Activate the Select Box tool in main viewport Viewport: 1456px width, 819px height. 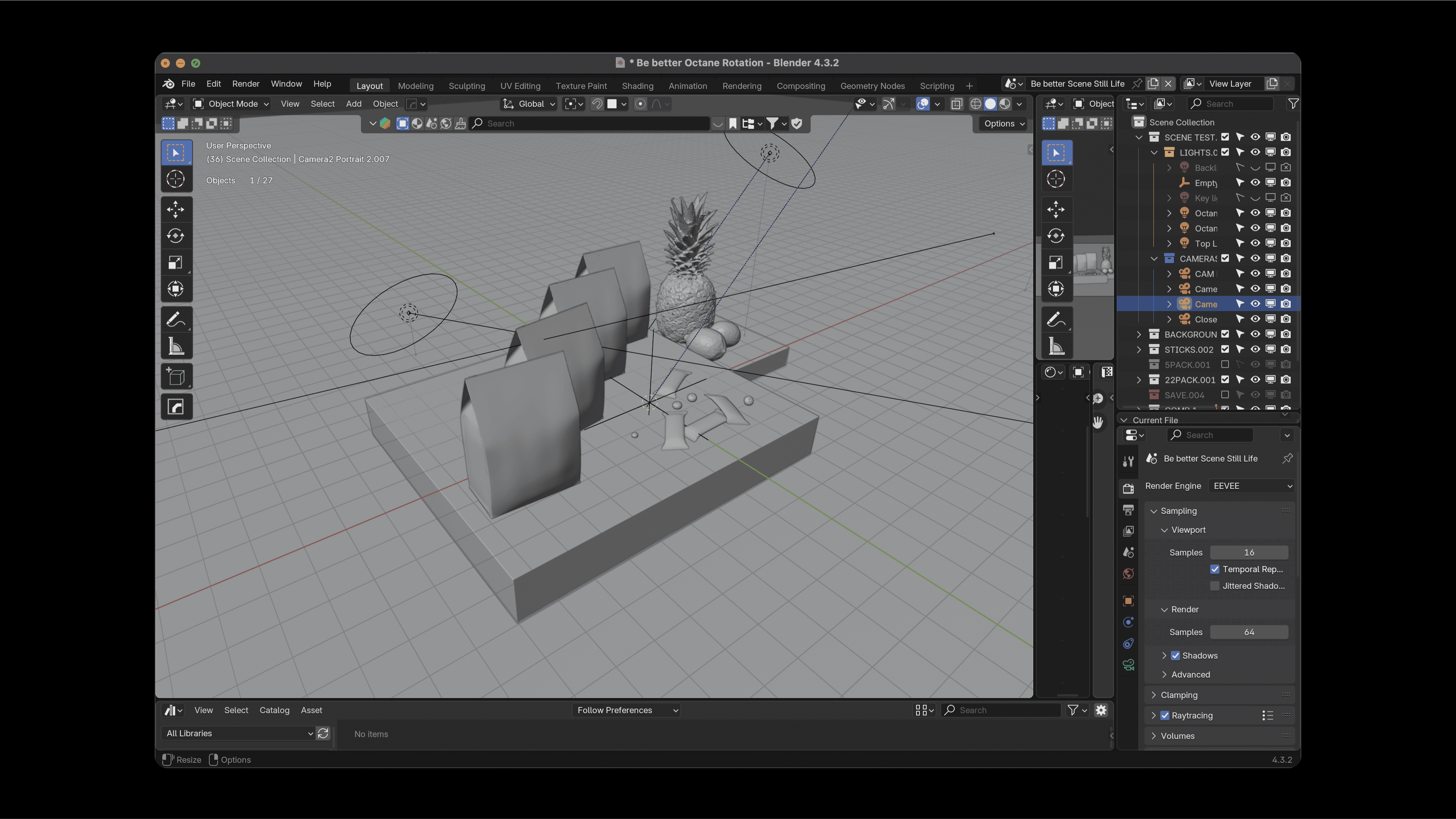pos(176,152)
